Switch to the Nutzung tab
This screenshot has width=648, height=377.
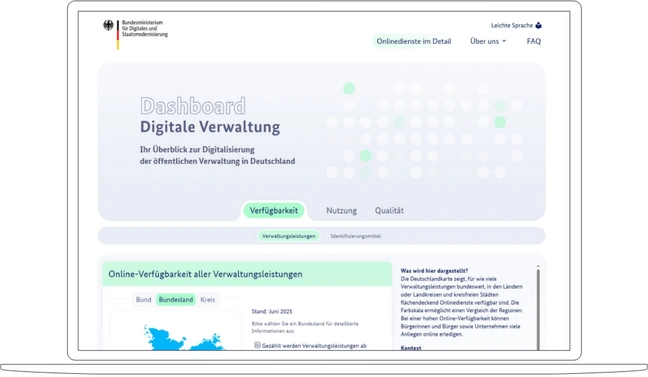tap(341, 211)
